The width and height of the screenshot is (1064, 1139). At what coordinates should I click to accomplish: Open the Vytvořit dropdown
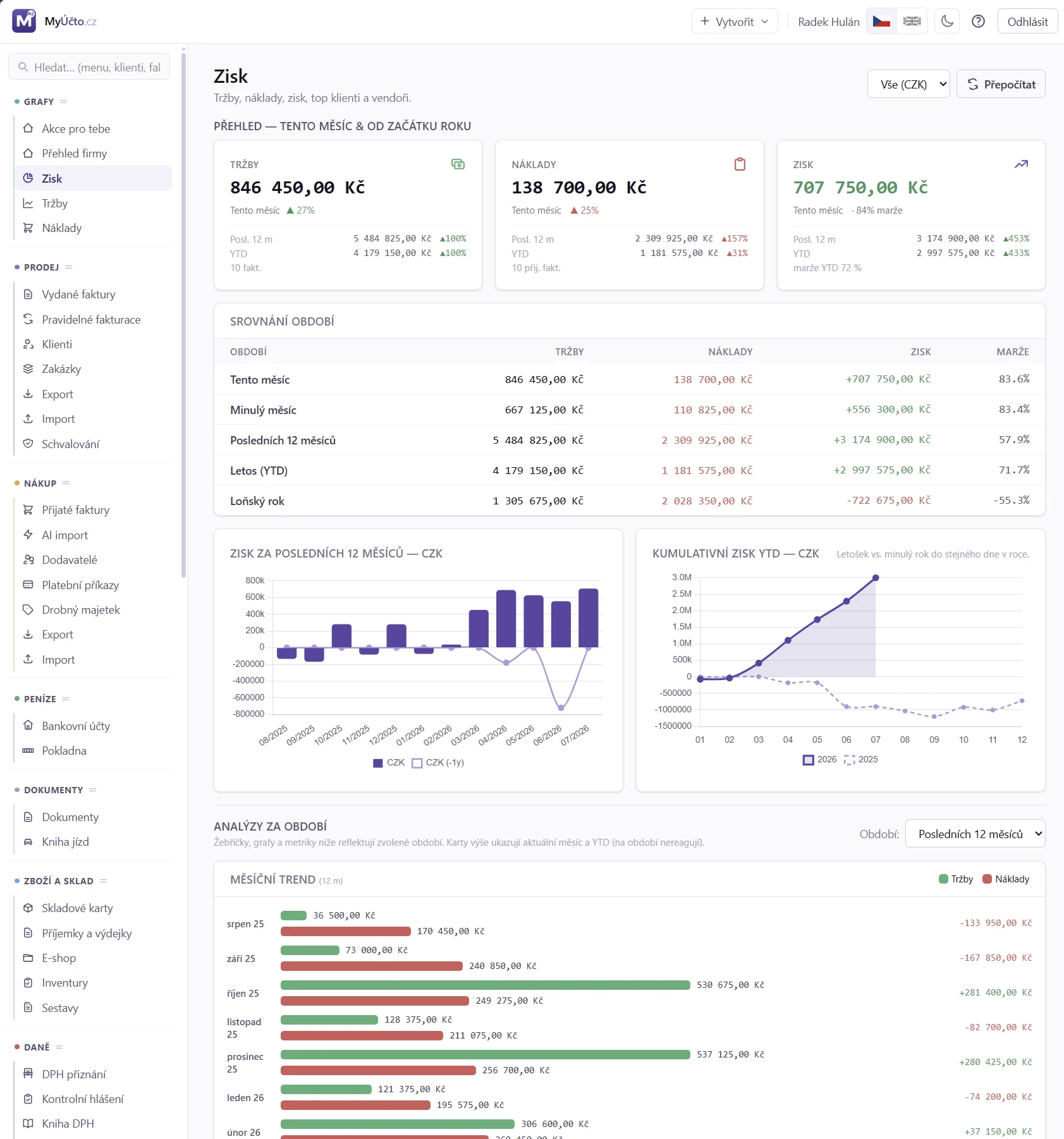(x=735, y=21)
